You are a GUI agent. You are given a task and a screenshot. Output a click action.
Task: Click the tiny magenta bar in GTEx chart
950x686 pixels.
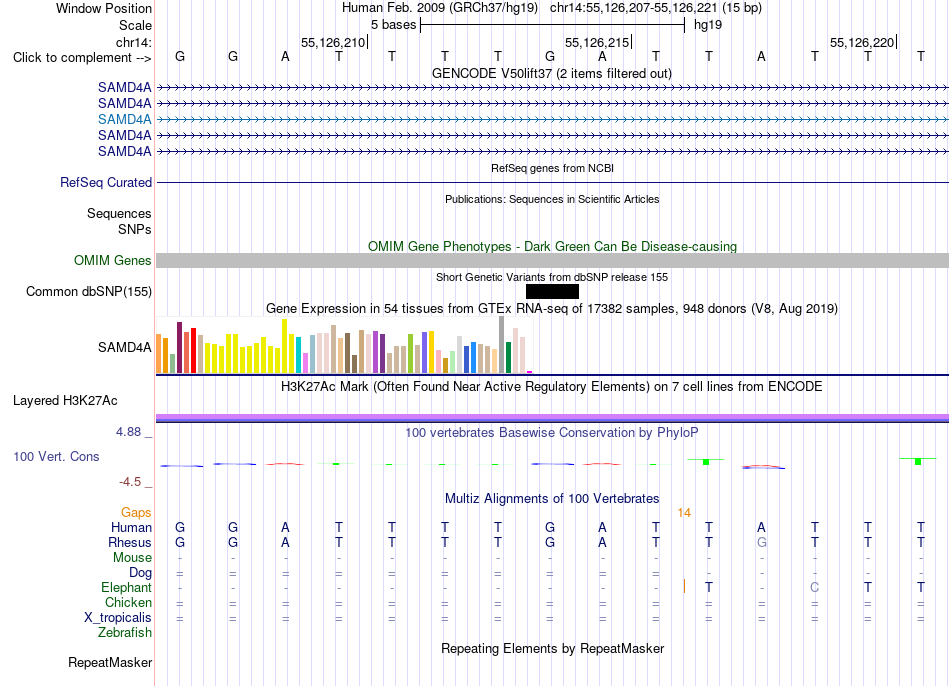click(x=530, y=372)
